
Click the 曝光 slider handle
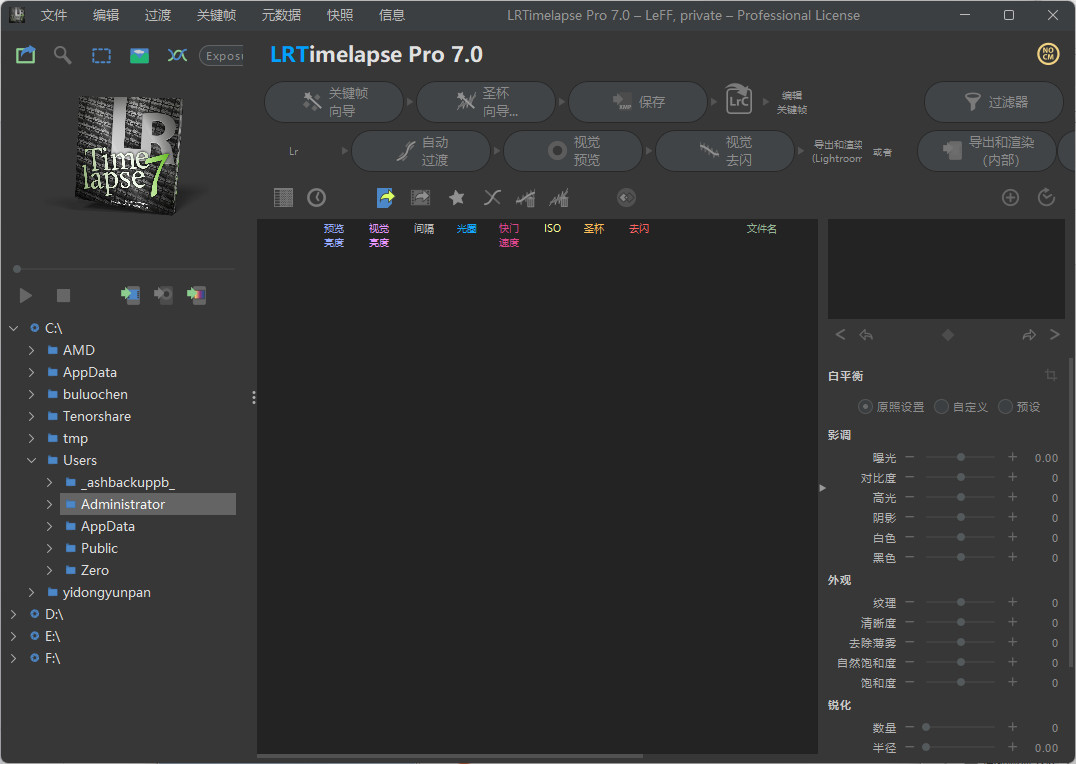(961, 457)
